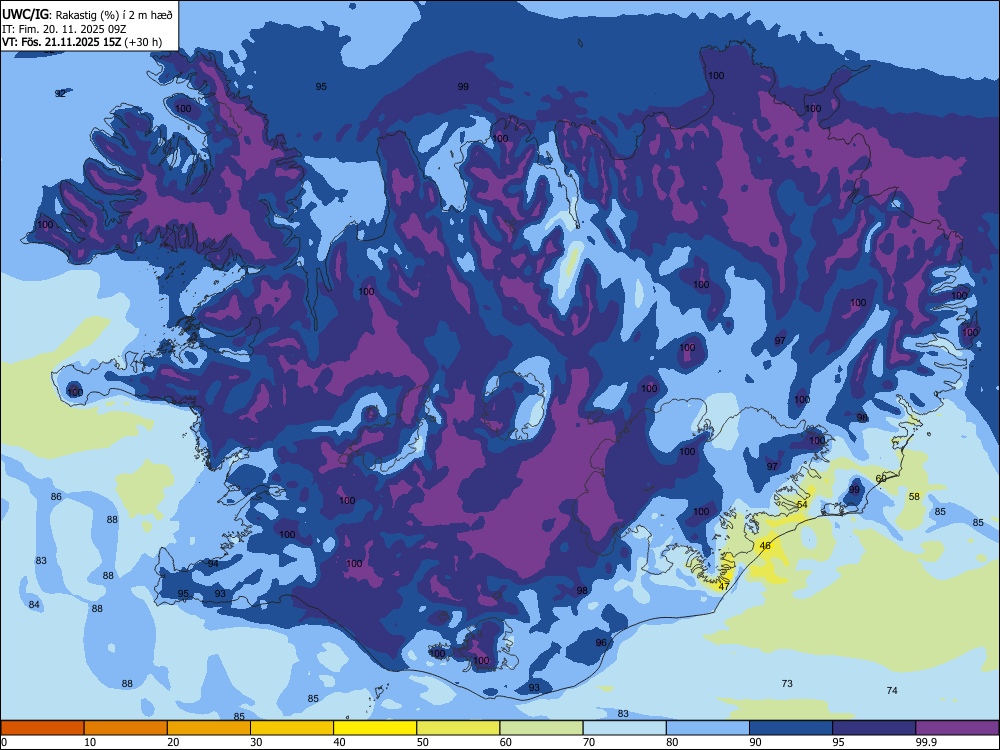Click the 0–10 dark orange legend swatch
Screen dimensions: 1000x750
point(42,728)
